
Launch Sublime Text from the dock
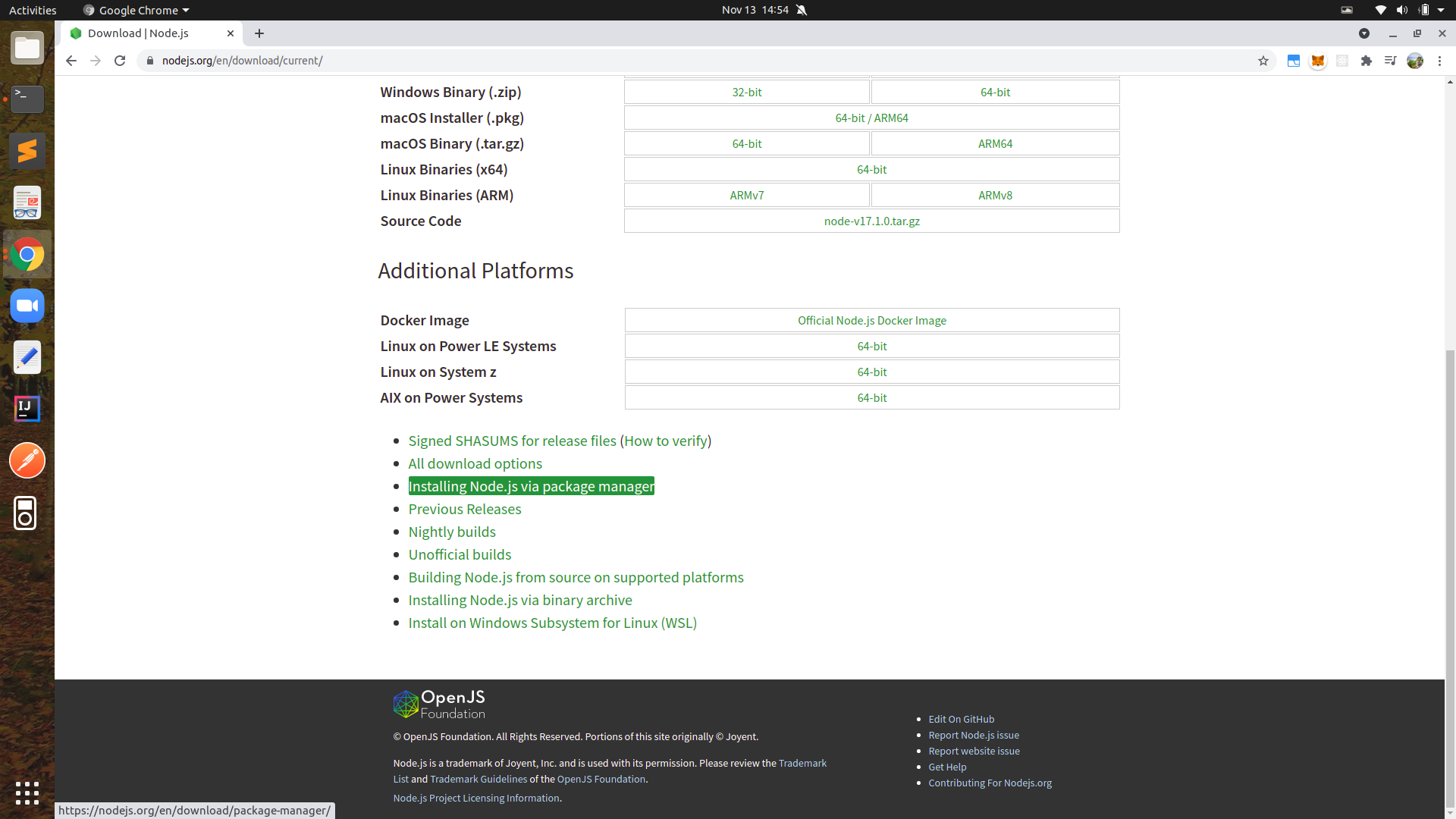point(27,151)
